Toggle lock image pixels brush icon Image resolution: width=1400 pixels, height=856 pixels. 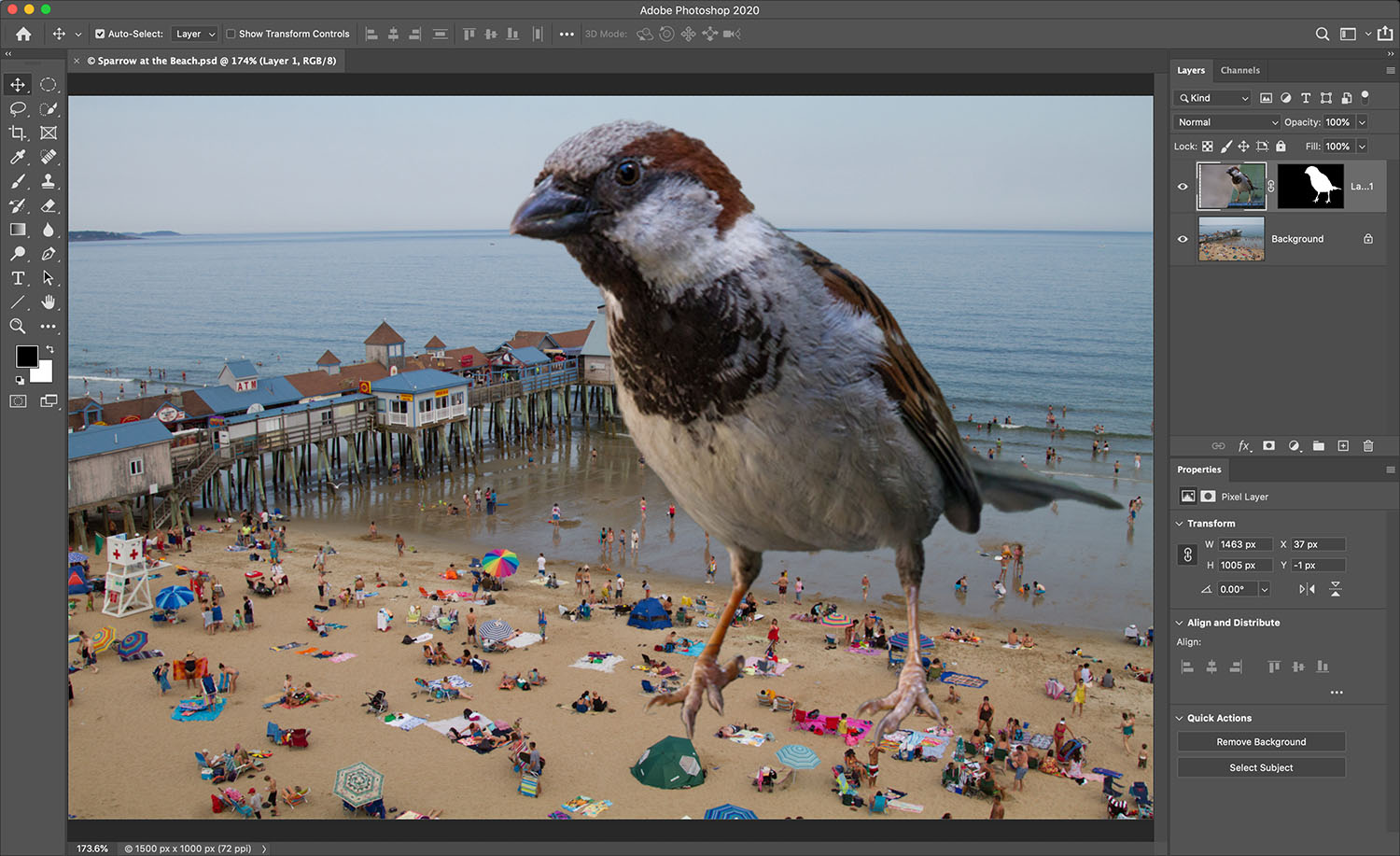click(1226, 147)
